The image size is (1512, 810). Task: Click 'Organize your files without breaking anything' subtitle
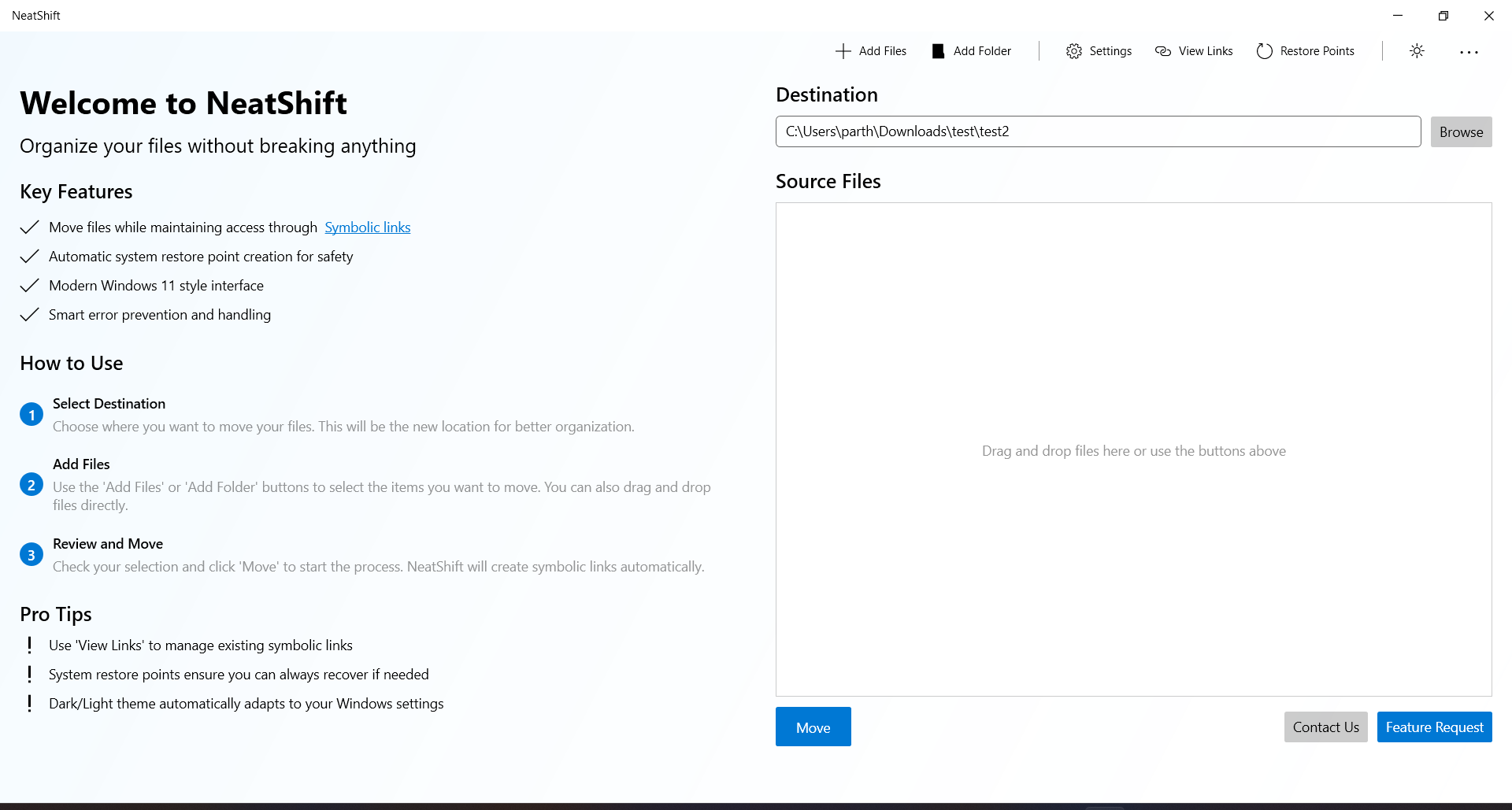218,146
